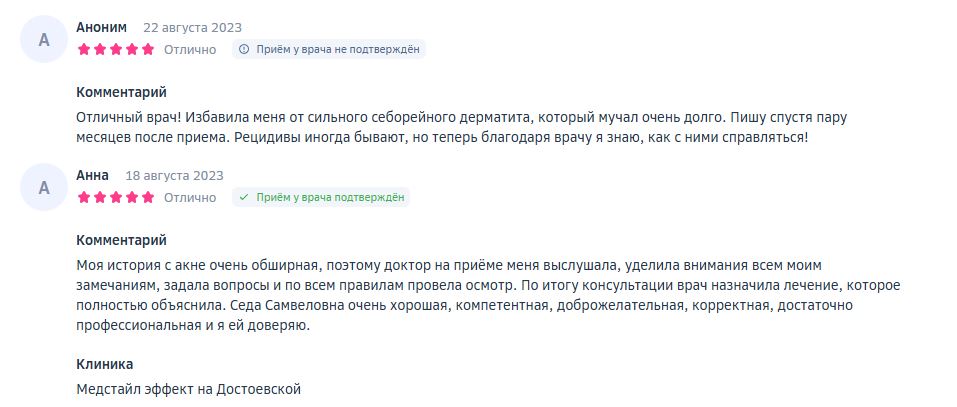The height and width of the screenshot is (407, 957).
Task: Click the 'Отлично' label in Аноним's review
Action: pyautogui.click(x=190, y=49)
